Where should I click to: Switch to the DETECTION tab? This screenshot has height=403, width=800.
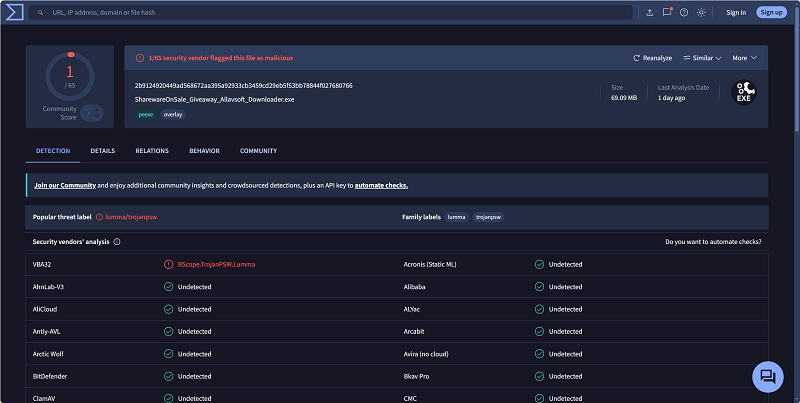click(x=53, y=151)
